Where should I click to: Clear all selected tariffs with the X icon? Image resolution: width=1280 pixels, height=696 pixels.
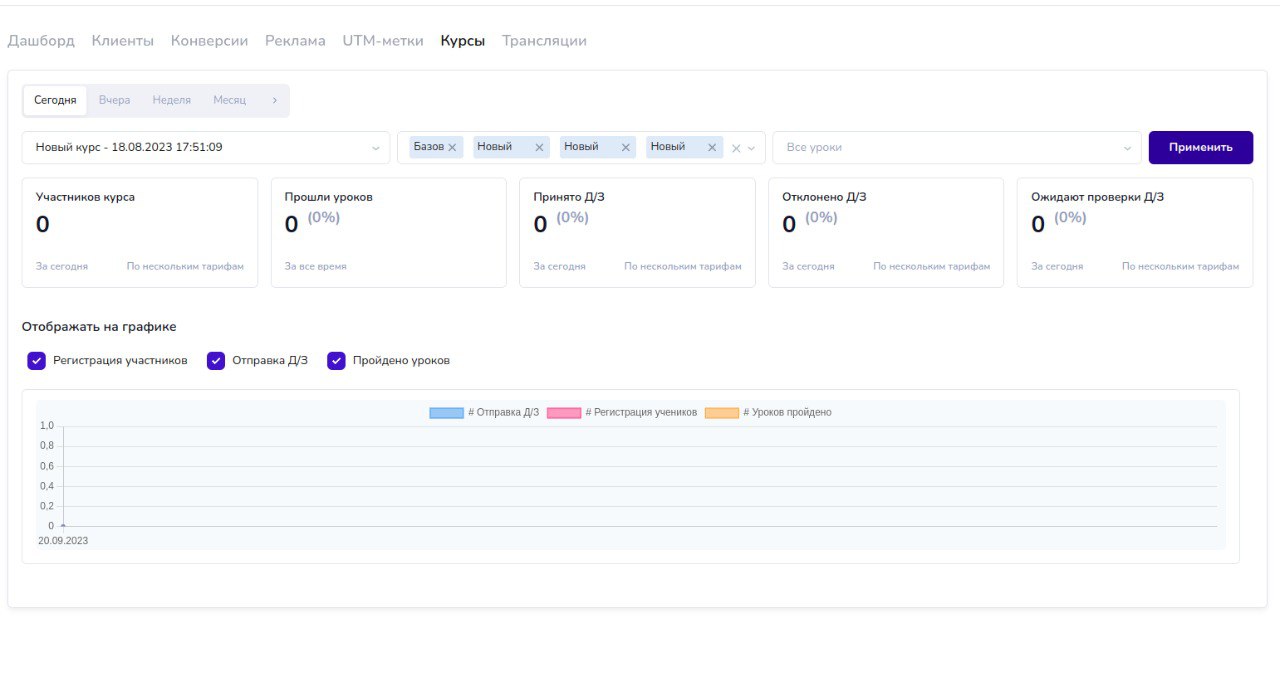[x=736, y=148]
